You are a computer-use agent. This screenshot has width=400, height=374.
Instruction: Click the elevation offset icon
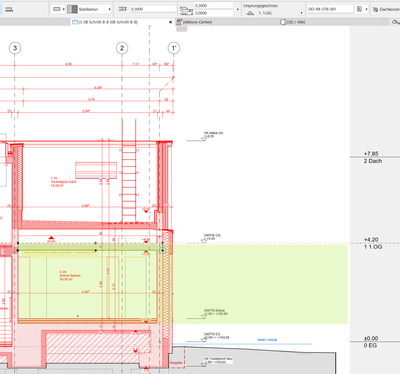tap(186, 10)
